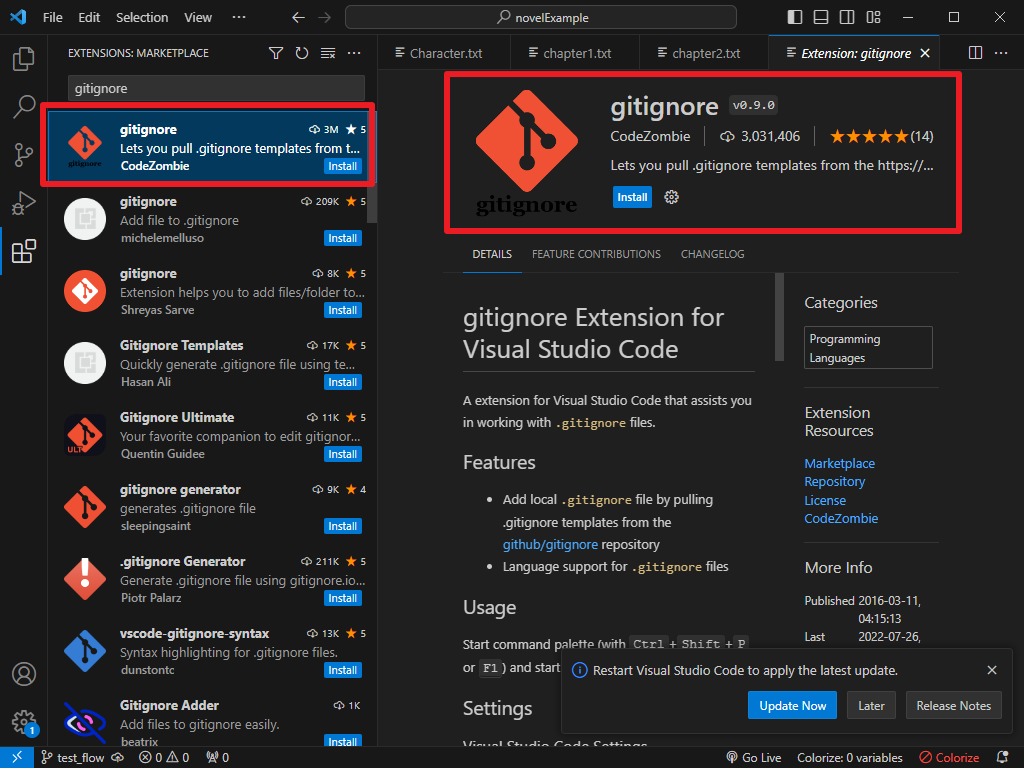Open the Edit menu
This screenshot has height=768, width=1024.
click(89, 18)
